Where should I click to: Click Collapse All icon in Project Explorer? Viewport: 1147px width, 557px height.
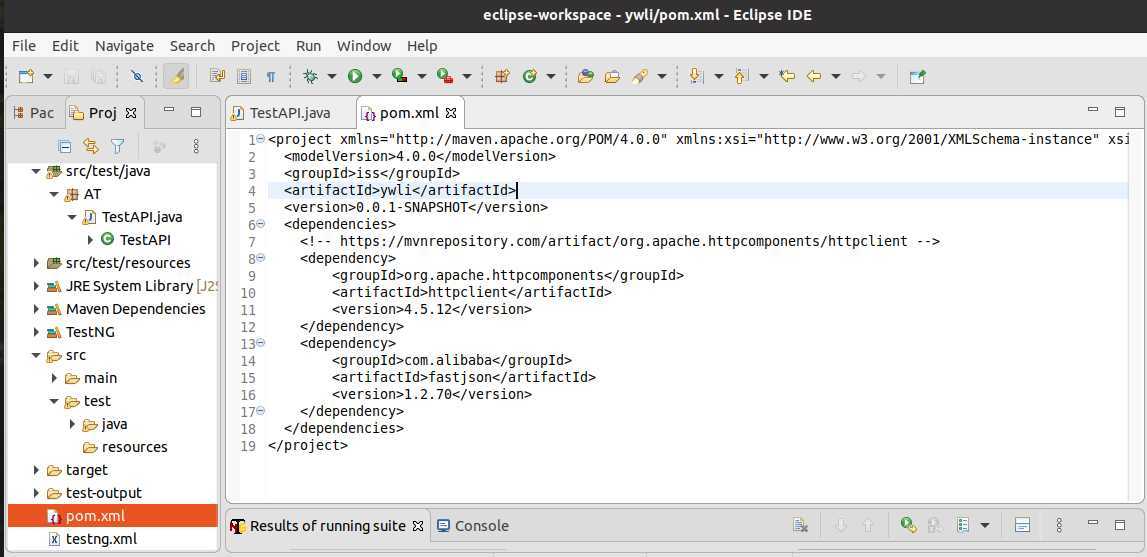(x=64, y=146)
